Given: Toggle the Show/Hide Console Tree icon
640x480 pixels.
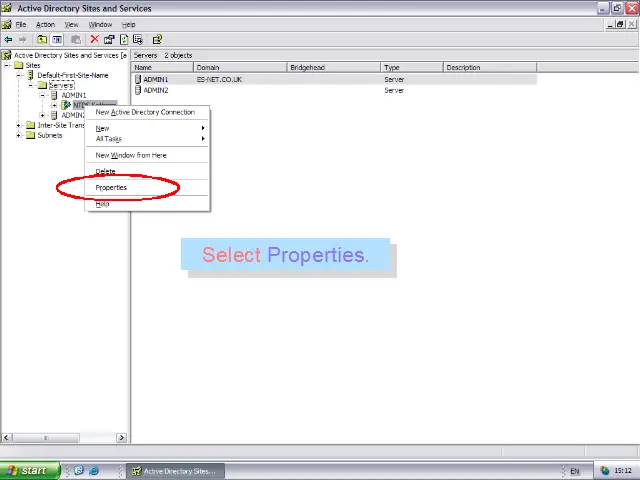Looking at the screenshot, I should [57, 40].
